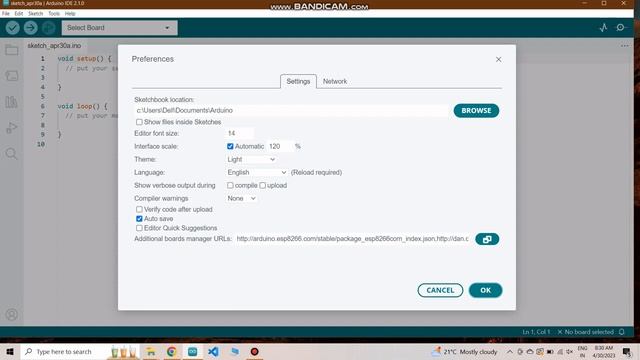Select the sketch_apr30a.ino editor tab

coord(54,46)
